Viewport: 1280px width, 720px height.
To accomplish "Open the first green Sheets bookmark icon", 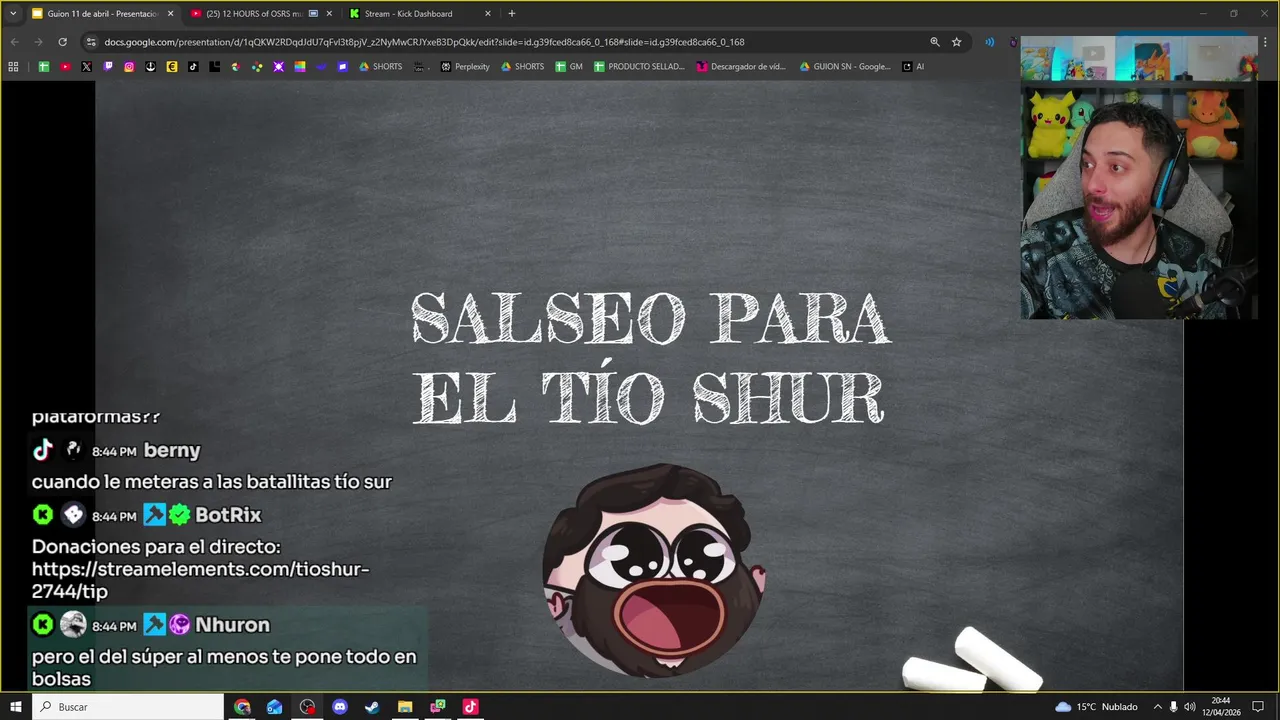I will 44,67.
